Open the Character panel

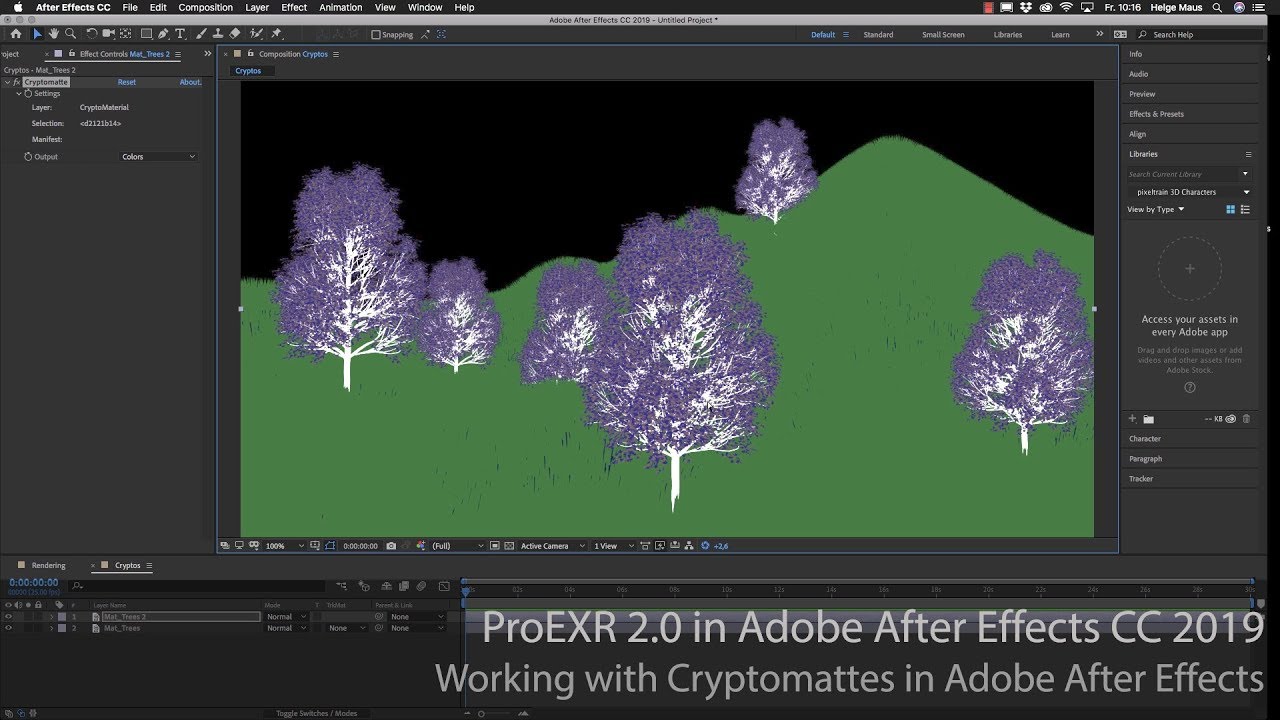[x=1145, y=438]
